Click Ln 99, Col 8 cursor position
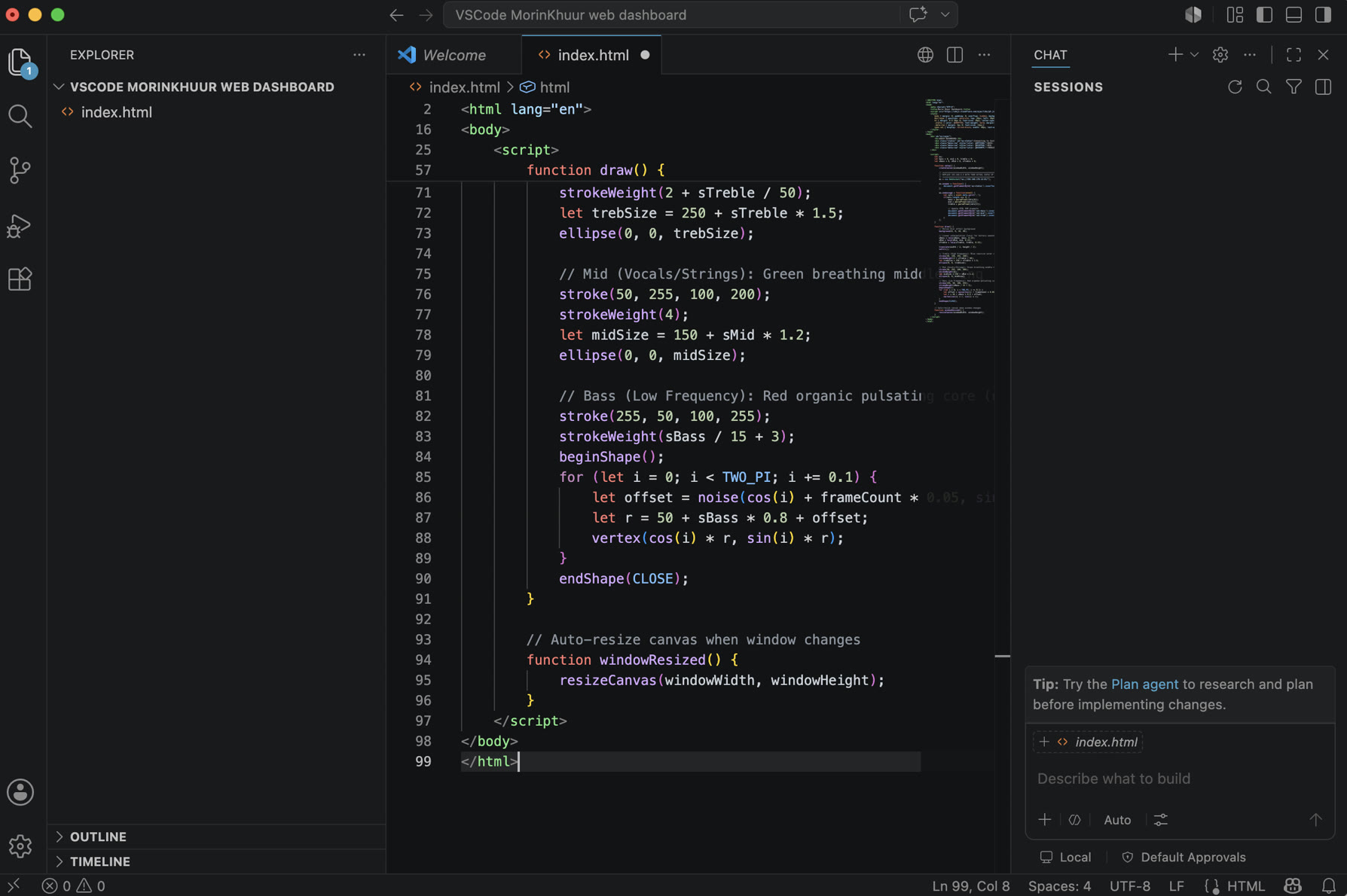This screenshot has height=896, width=1347. point(971,885)
